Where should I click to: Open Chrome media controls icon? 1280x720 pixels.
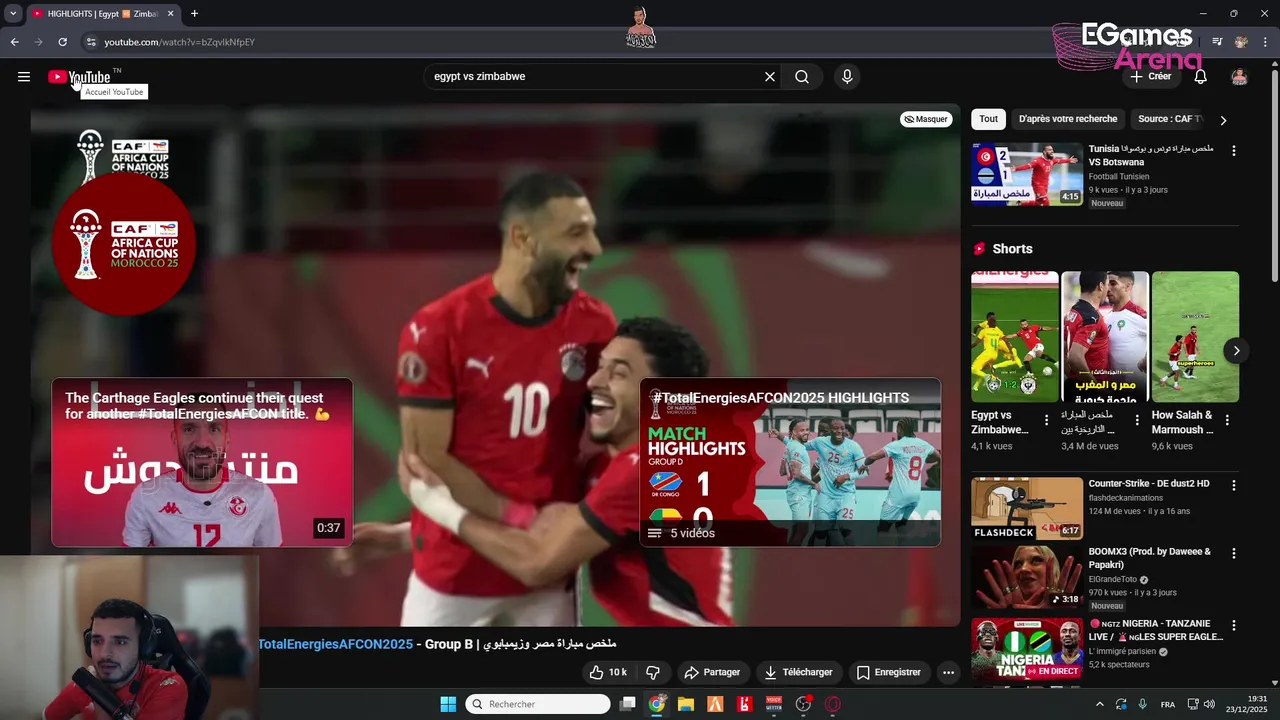point(1217,42)
